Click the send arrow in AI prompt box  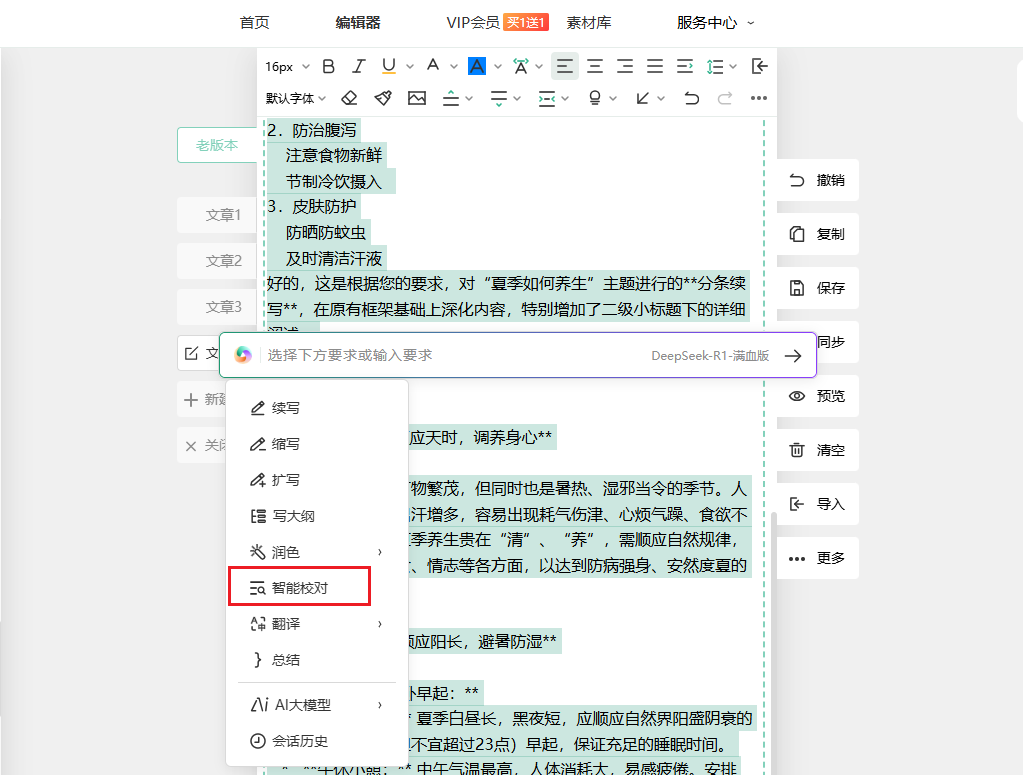pos(793,356)
